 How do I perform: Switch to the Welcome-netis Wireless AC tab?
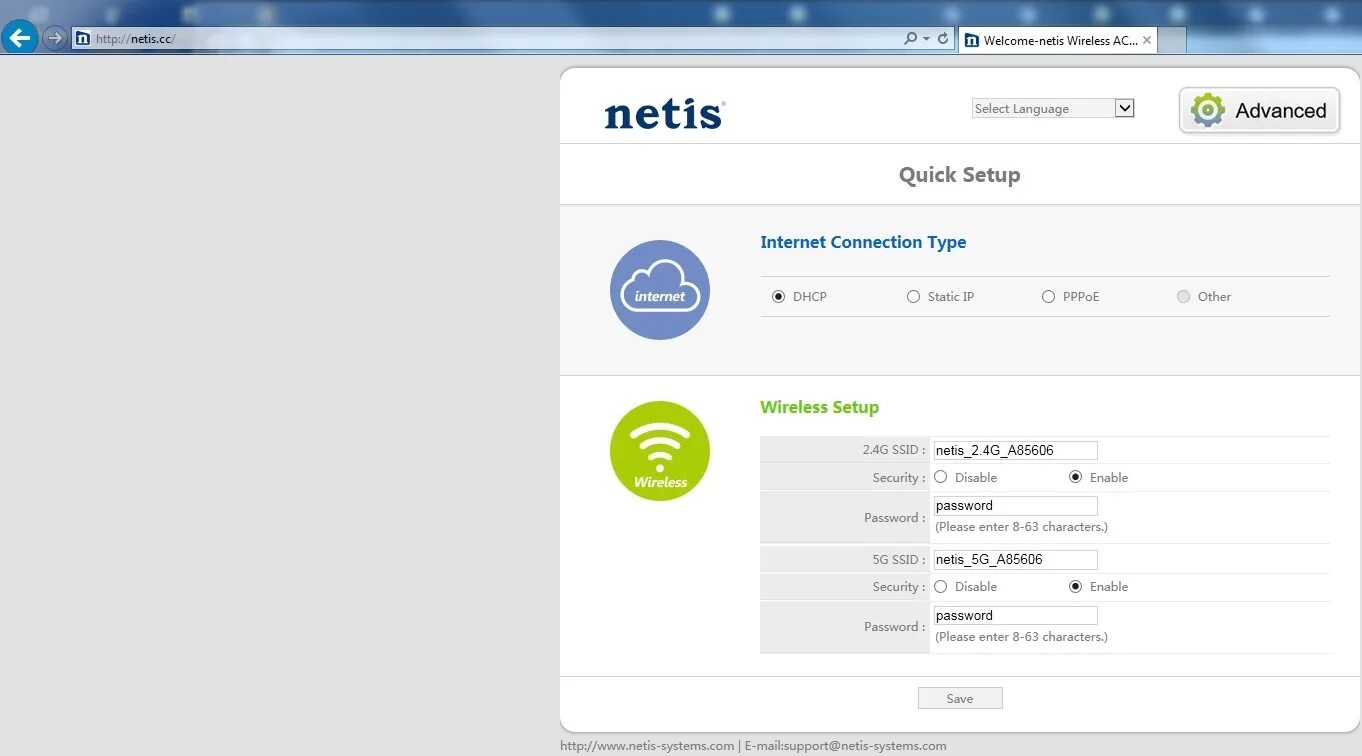tap(1057, 41)
